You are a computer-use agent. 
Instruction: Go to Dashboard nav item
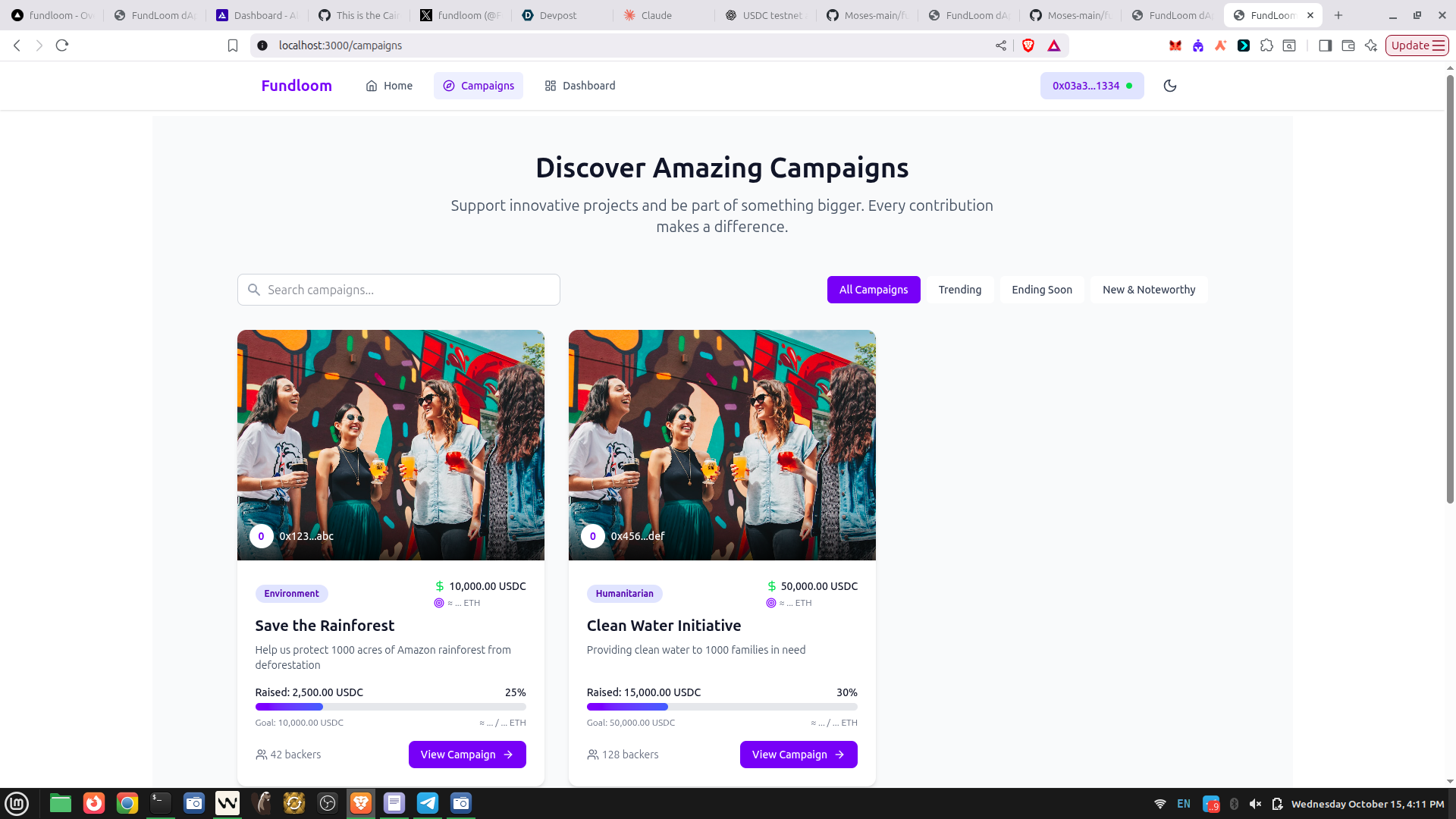580,86
